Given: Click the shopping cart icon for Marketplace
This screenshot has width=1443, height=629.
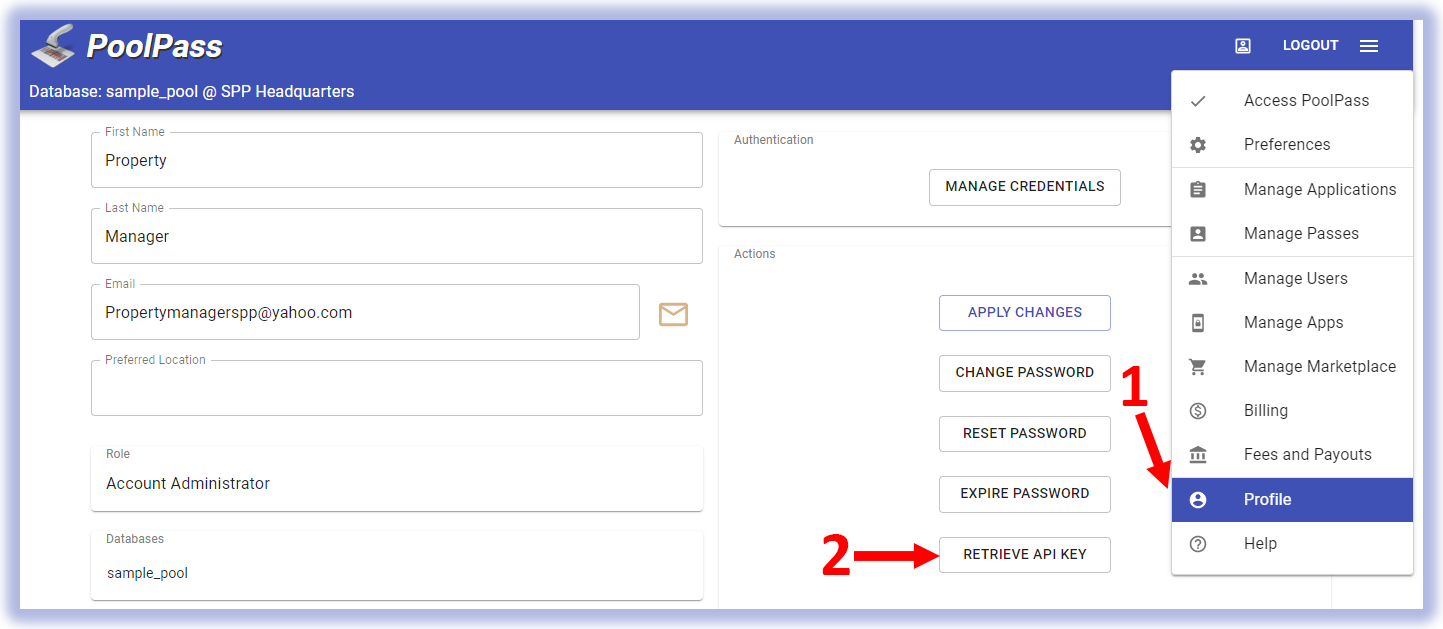Looking at the screenshot, I should point(1198,367).
